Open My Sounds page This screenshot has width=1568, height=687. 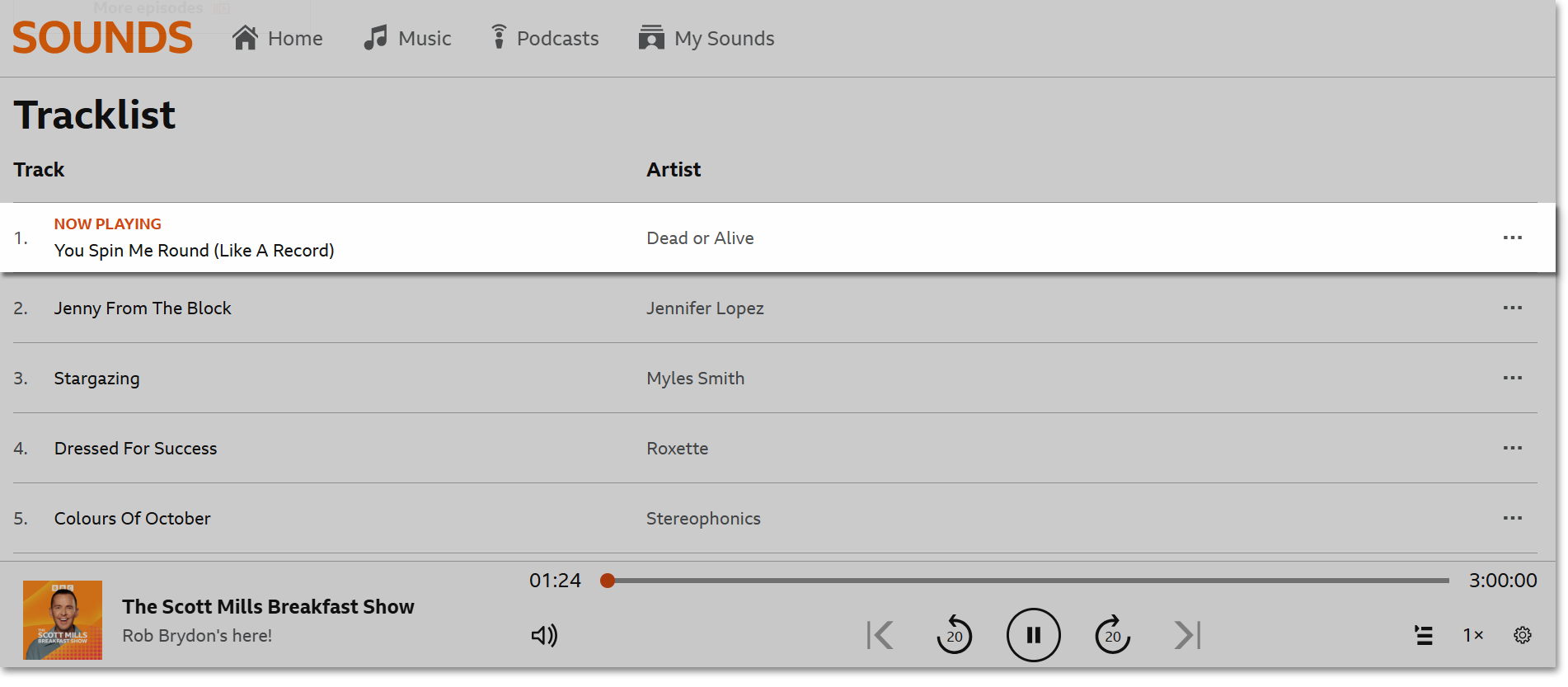pos(707,38)
